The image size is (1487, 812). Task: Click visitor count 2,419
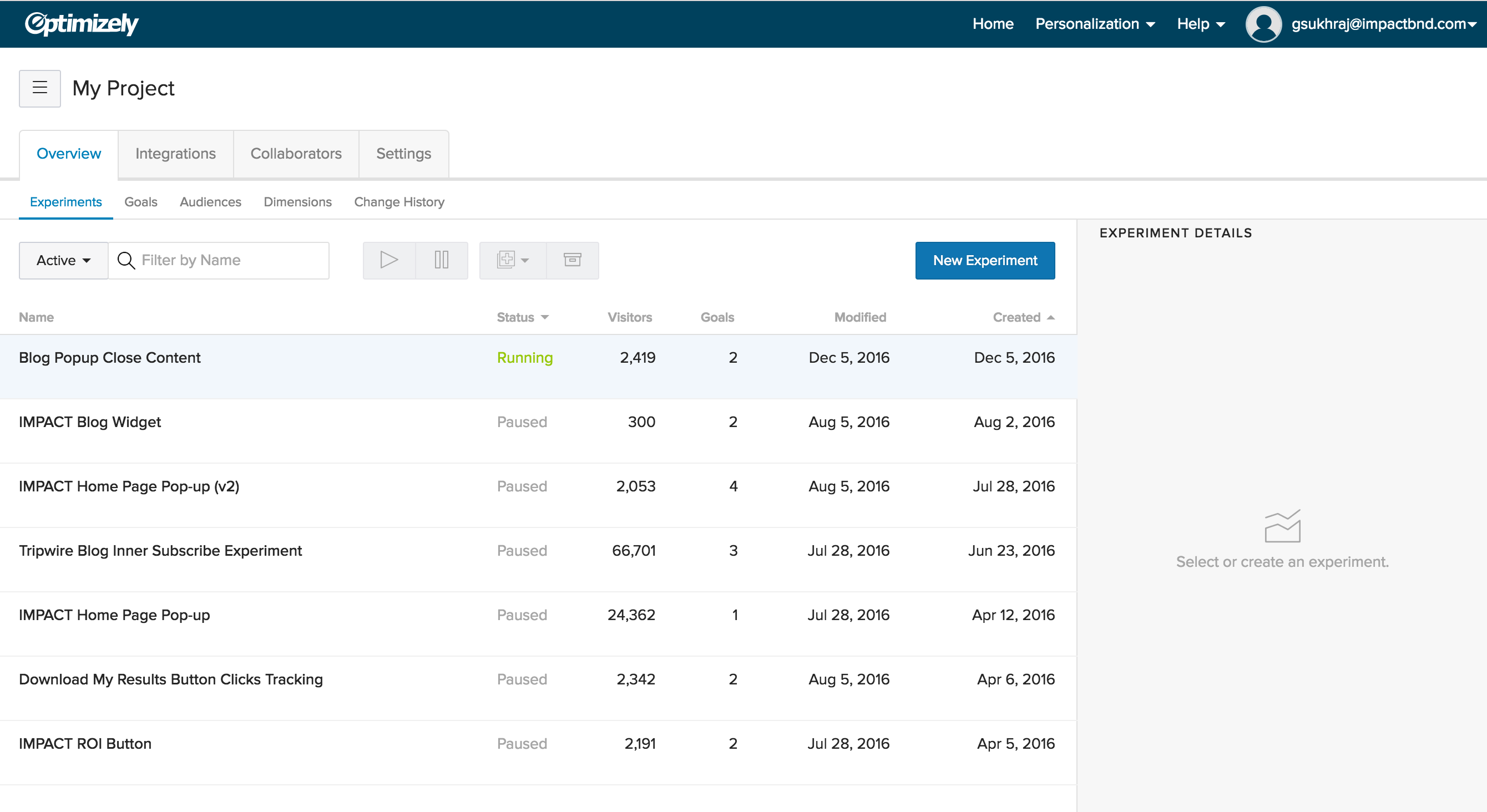tap(638, 358)
